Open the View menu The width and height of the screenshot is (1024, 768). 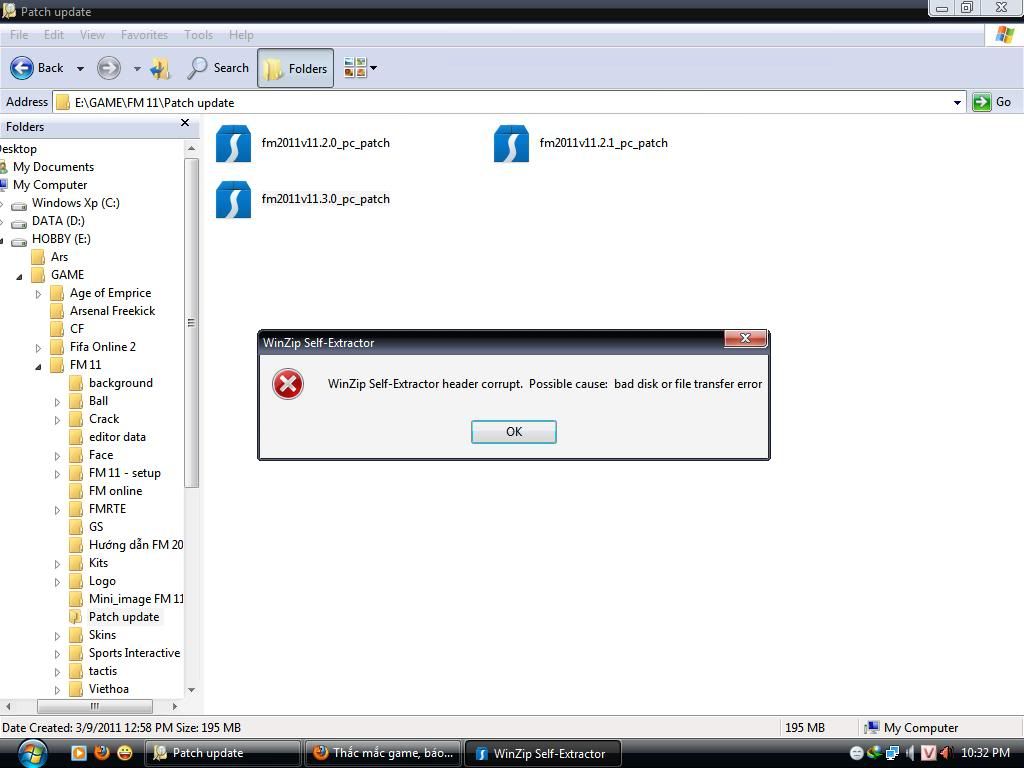click(x=92, y=35)
